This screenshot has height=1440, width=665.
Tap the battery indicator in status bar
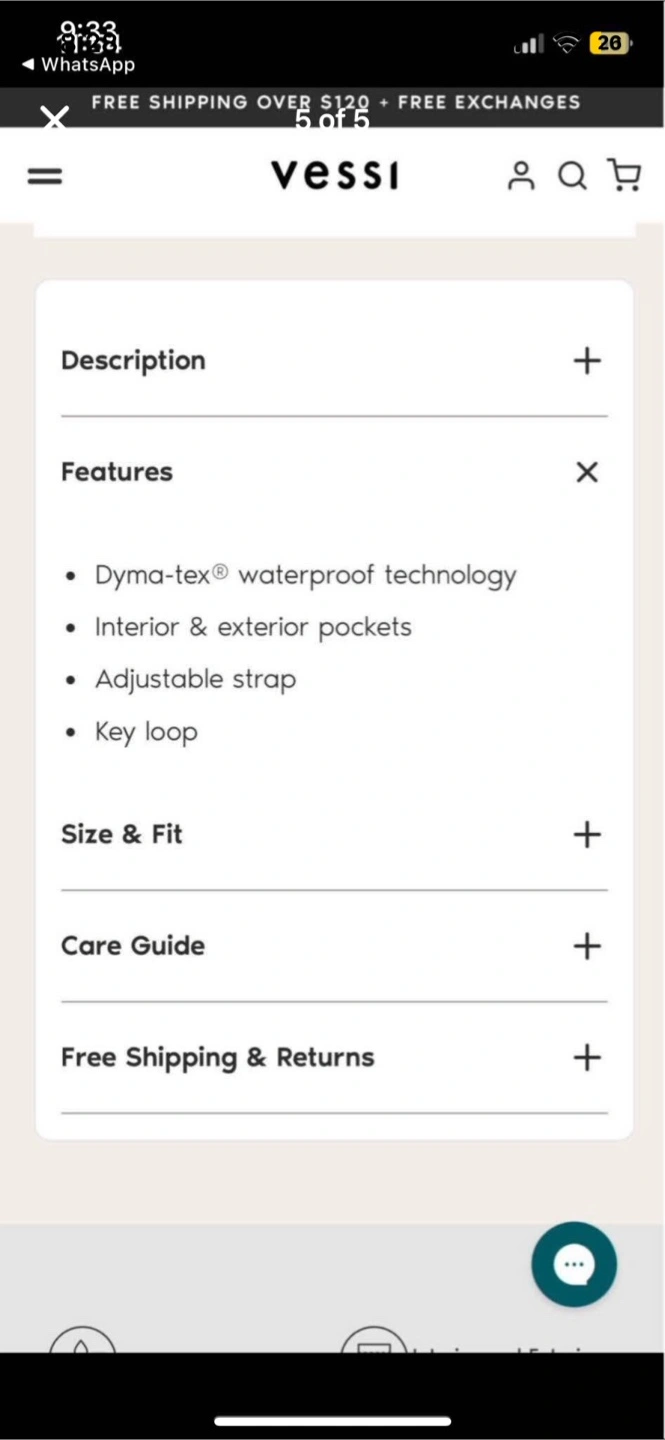click(x=610, y=43)
